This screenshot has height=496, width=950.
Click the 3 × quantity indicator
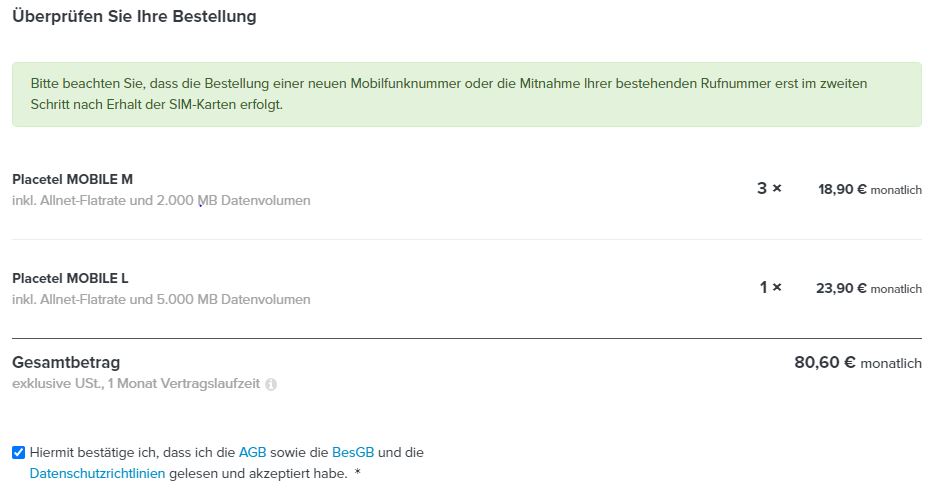tap(769, 188)
